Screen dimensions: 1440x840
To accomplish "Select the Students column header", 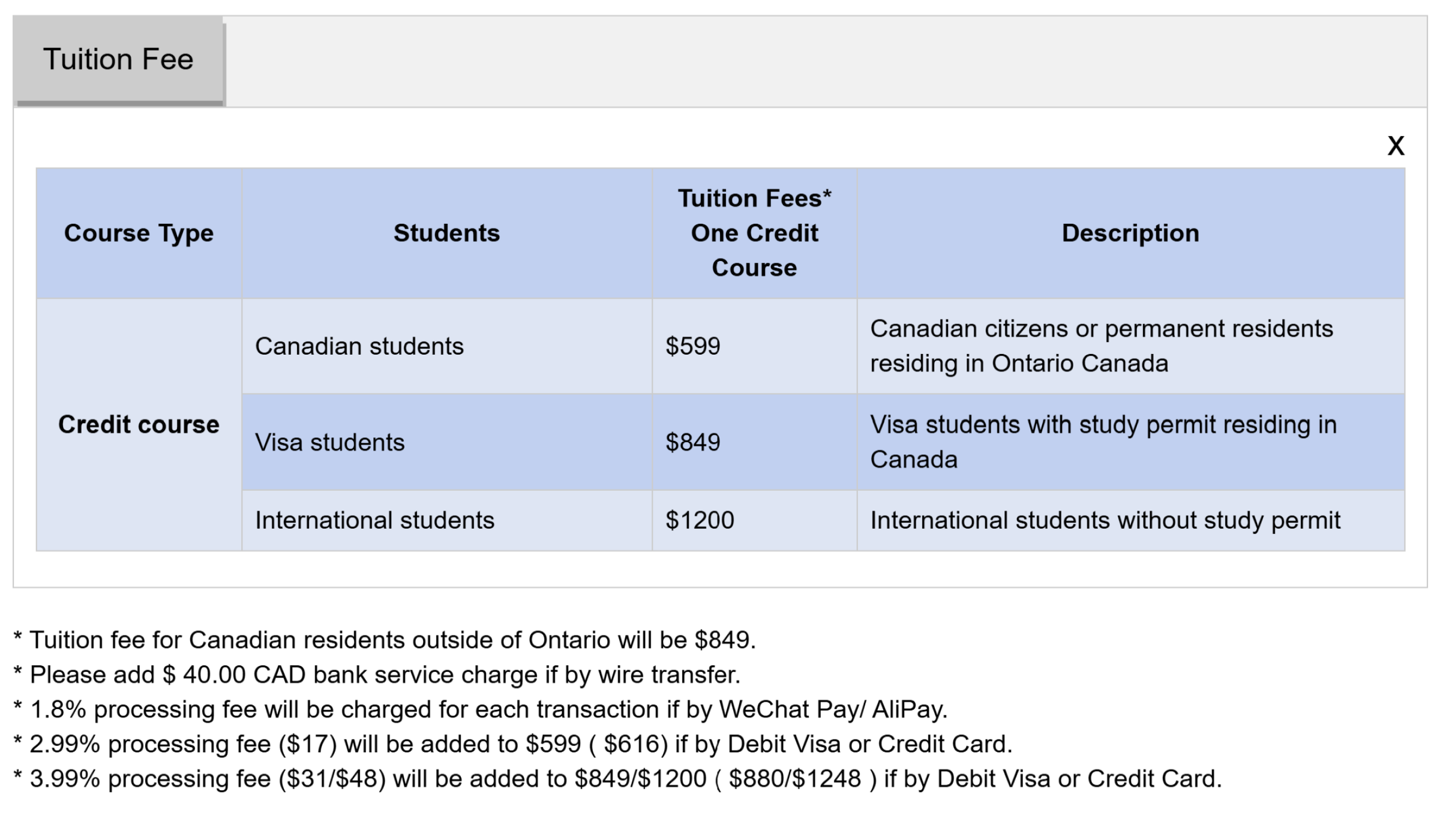I will point(446,233).
